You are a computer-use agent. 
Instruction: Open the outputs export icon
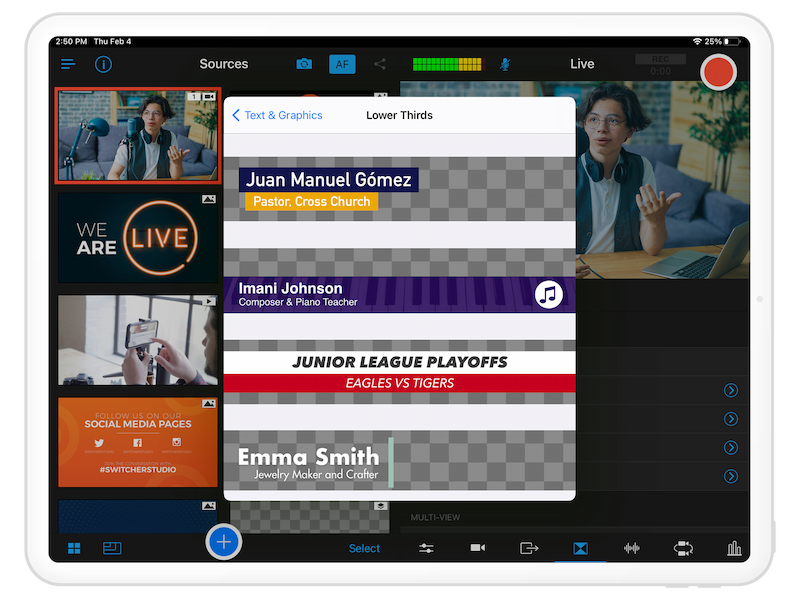[x=529, y=548]
